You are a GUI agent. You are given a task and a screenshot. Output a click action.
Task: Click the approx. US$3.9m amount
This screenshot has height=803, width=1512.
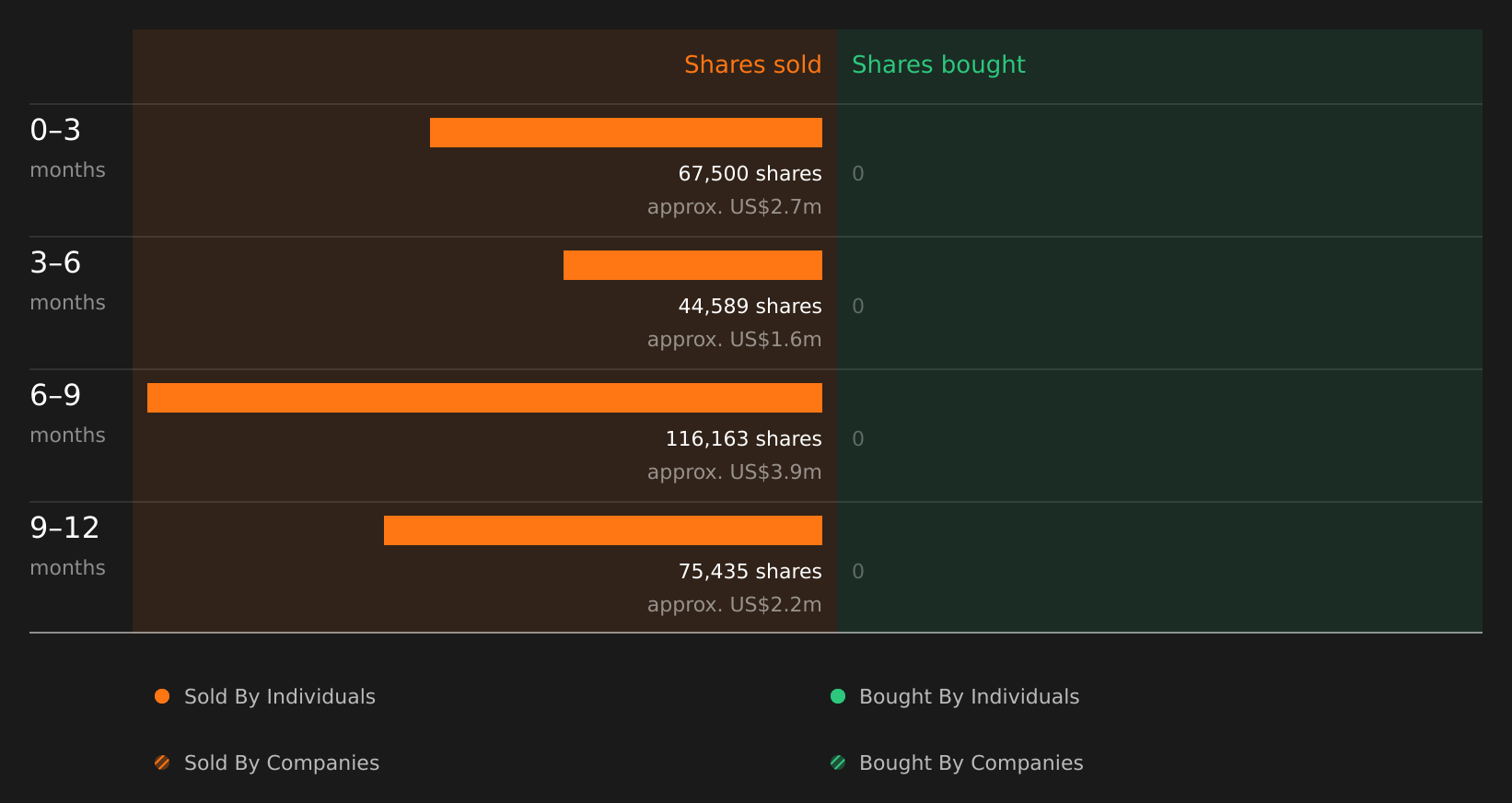pos(735,472)
